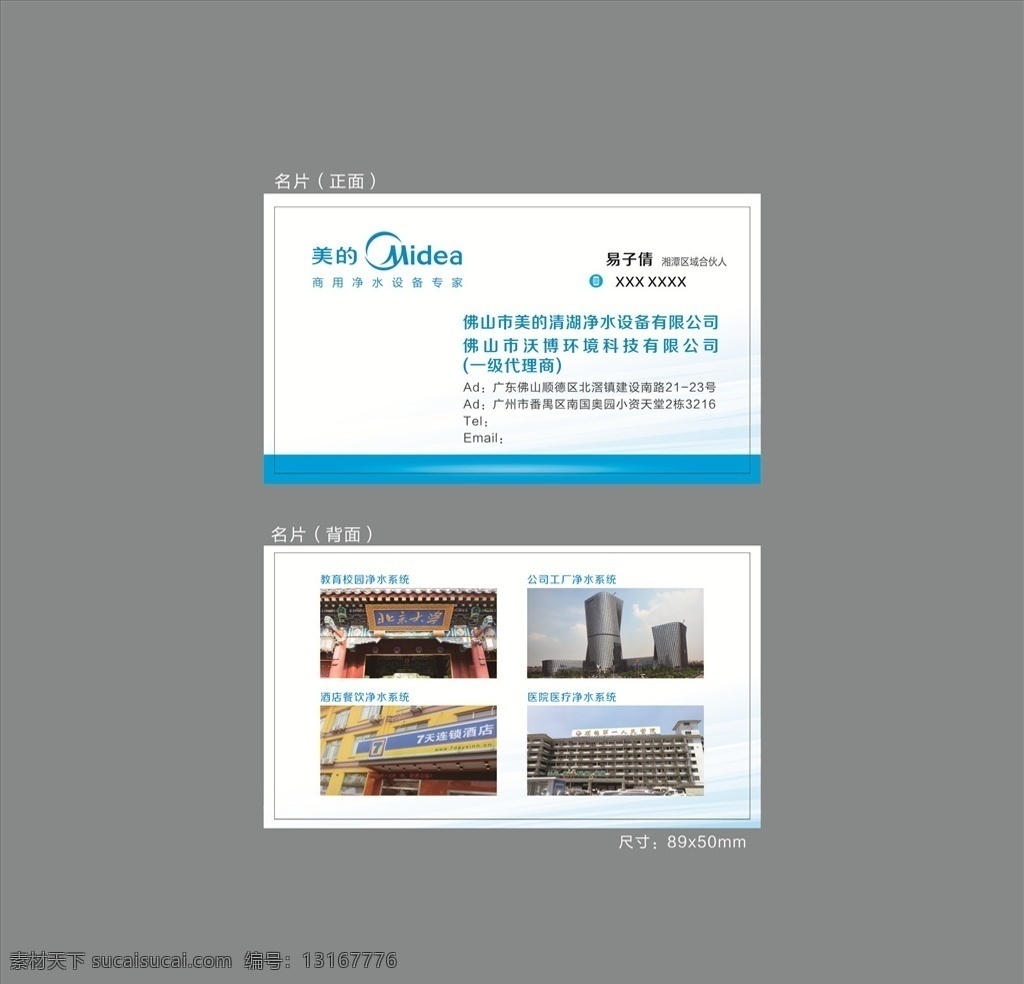This screenshot has height=984, width=1024.
Task: Click the phone placeholder XXX XXXX
Action: [650, 282]
